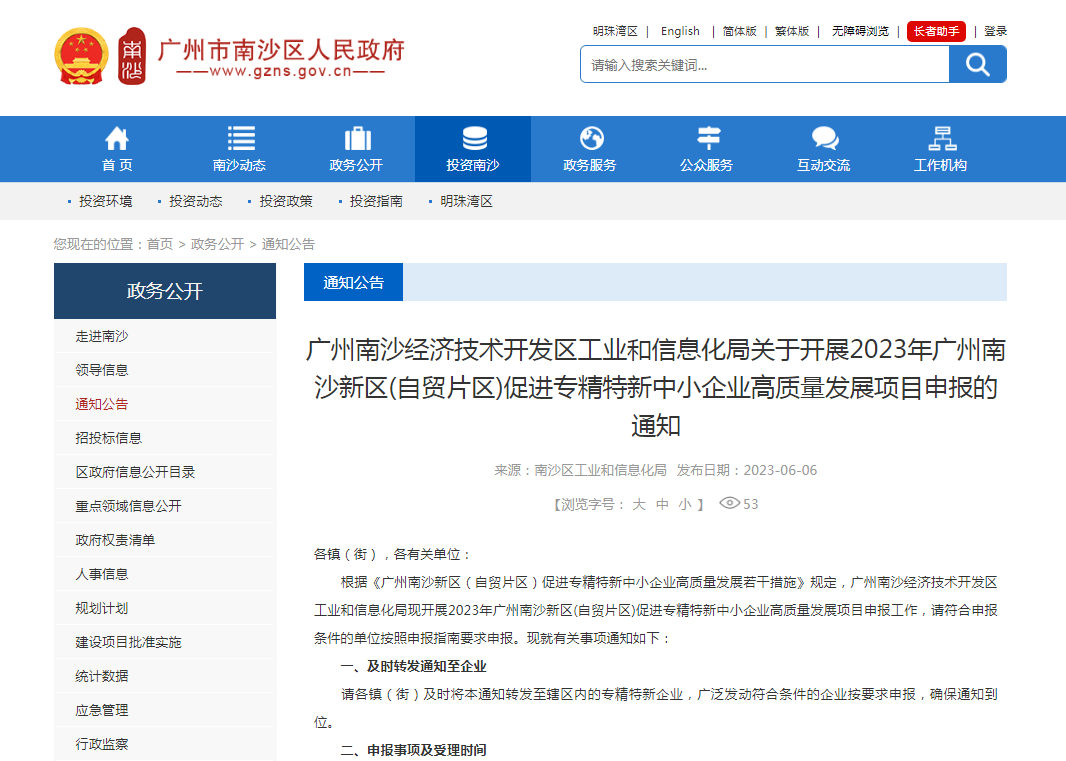Click source text 南沙区工业和信息化局

point(600,470)
